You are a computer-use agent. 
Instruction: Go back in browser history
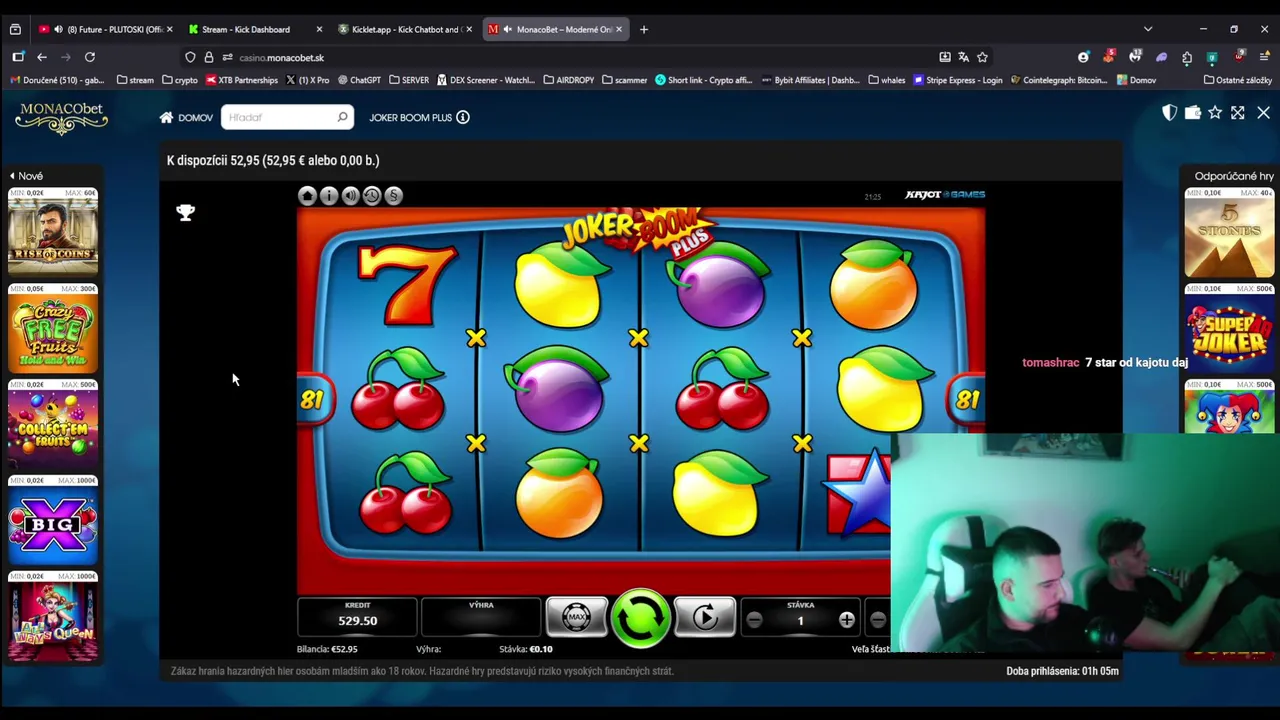click(42, 57)
